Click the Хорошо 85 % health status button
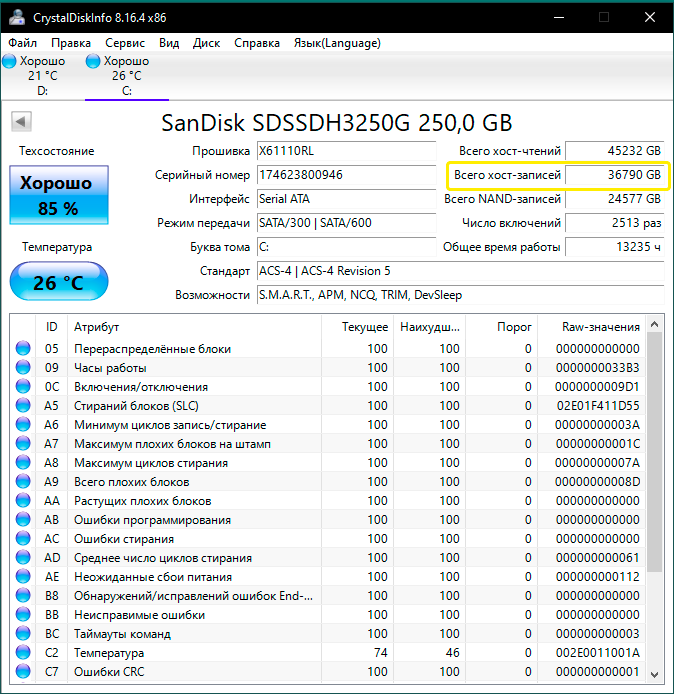This screenshot has height=694, width=674. coord(59,195)
